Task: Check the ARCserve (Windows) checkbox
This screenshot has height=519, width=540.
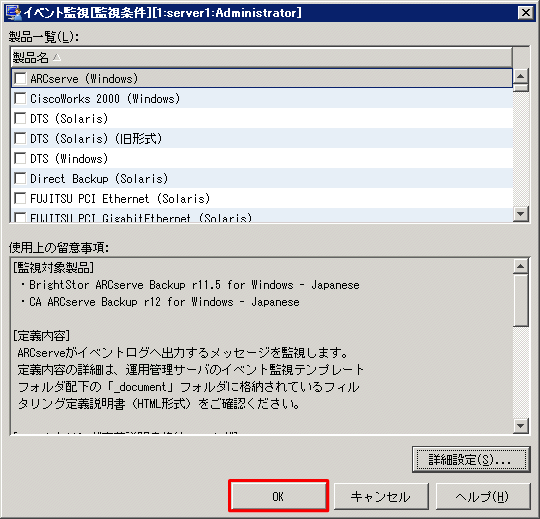Action: (x=20, y=79)
